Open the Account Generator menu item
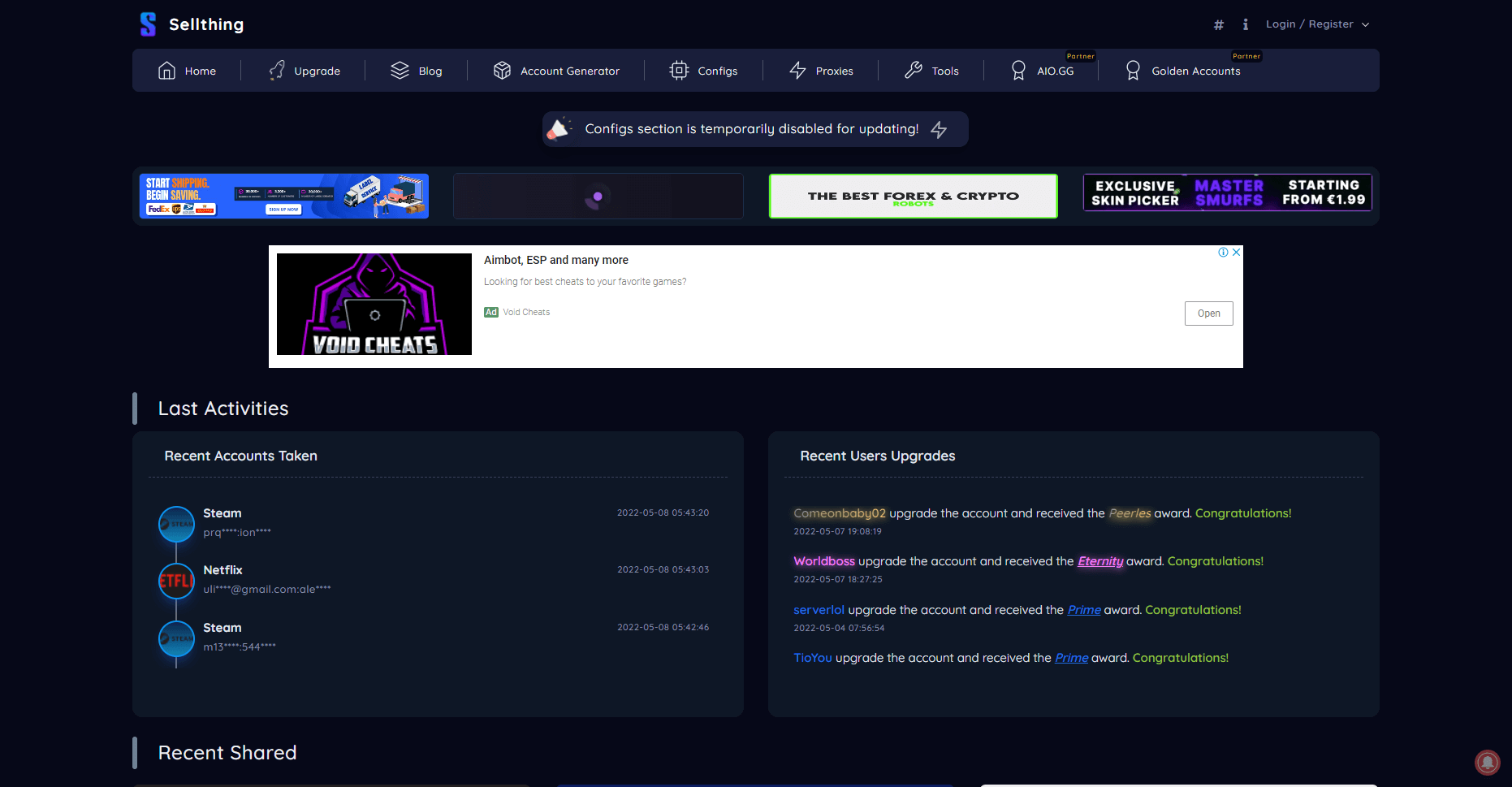Screen dimensions: 1512x787 coord(556,71)
